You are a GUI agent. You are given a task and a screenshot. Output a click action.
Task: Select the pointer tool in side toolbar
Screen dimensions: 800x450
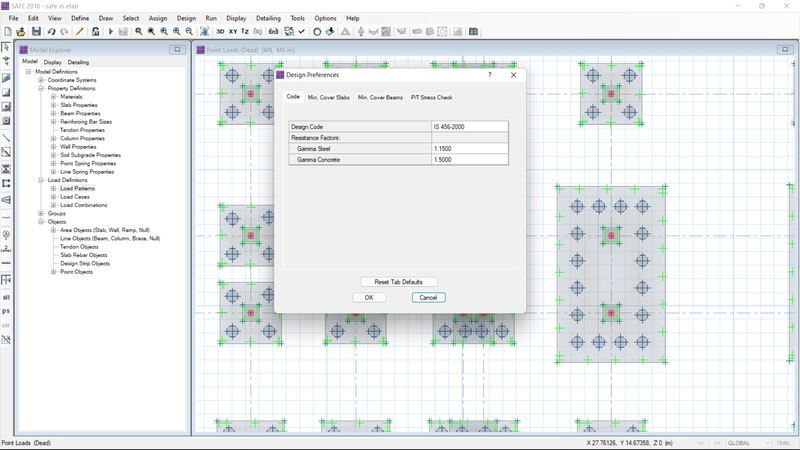(x=6, y=47)
